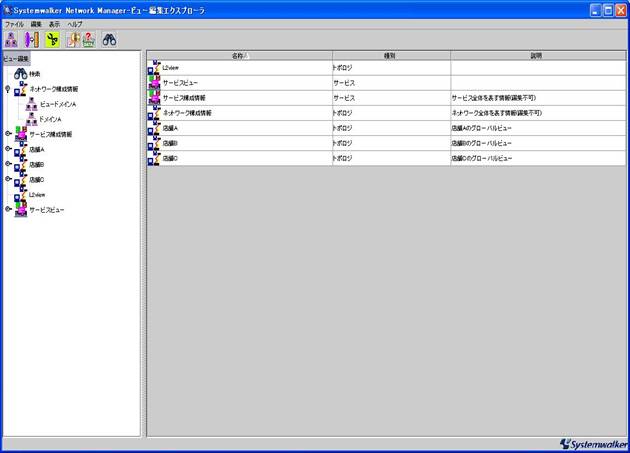The width and height of the screenshot is (630, 453).
Task: Click the ネットワーク構成情報 row icon in table
Action: (154, 113)
